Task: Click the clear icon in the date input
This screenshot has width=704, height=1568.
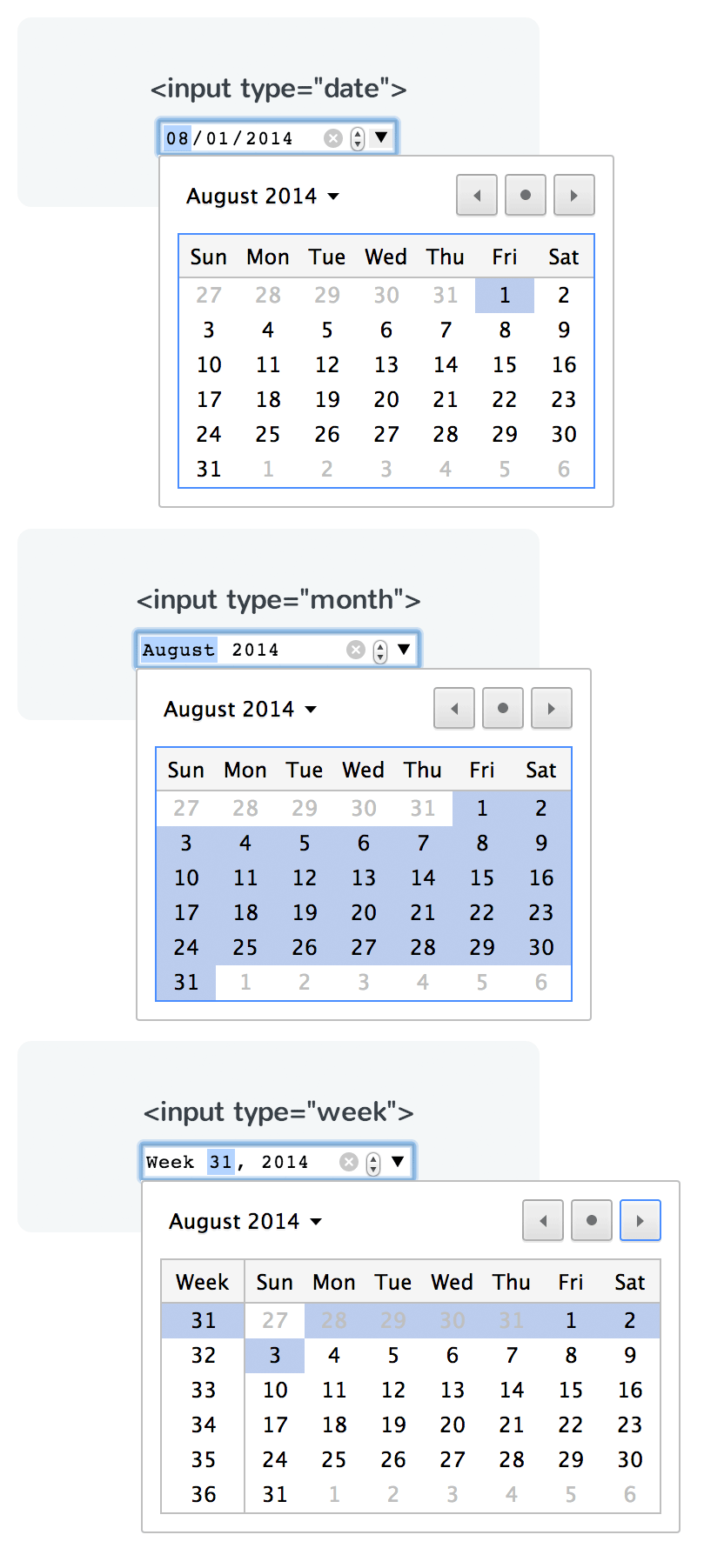Action: (333, 137)
